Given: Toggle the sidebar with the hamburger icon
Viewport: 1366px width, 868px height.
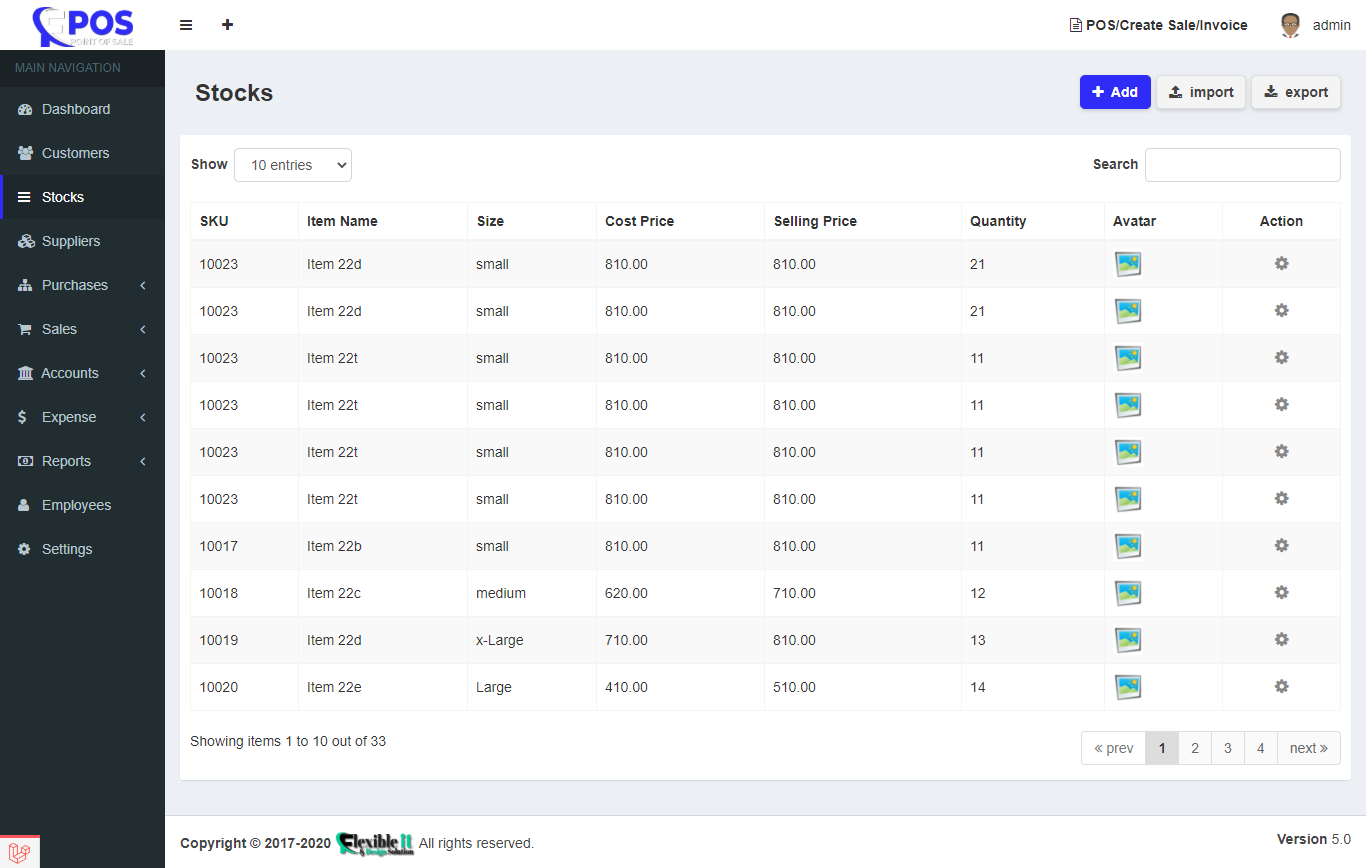Looking at the screenshot, I should [186, 24].
